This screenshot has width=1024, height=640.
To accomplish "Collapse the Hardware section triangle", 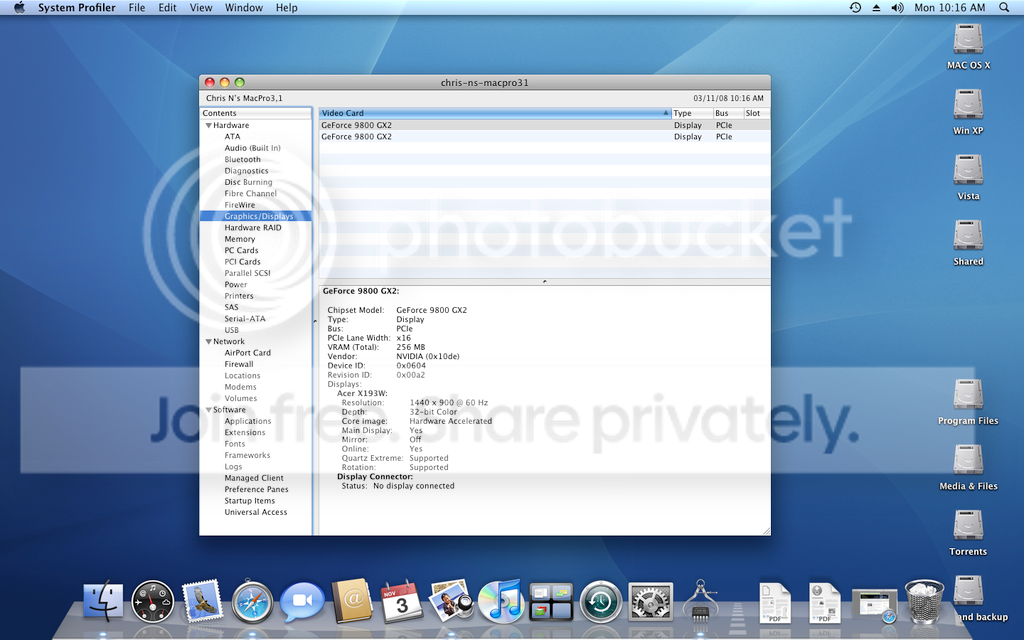I will (x=208, y=125).
